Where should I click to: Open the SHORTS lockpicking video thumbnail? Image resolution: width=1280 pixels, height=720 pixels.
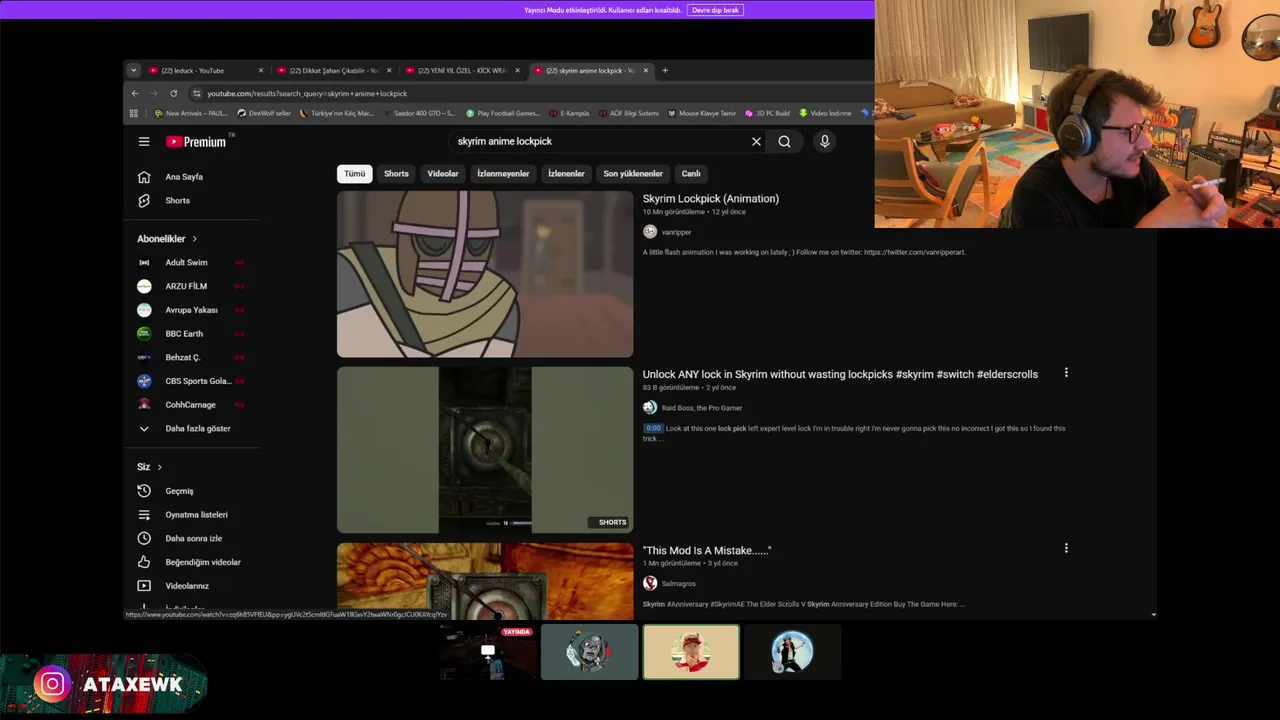[485, 450]
